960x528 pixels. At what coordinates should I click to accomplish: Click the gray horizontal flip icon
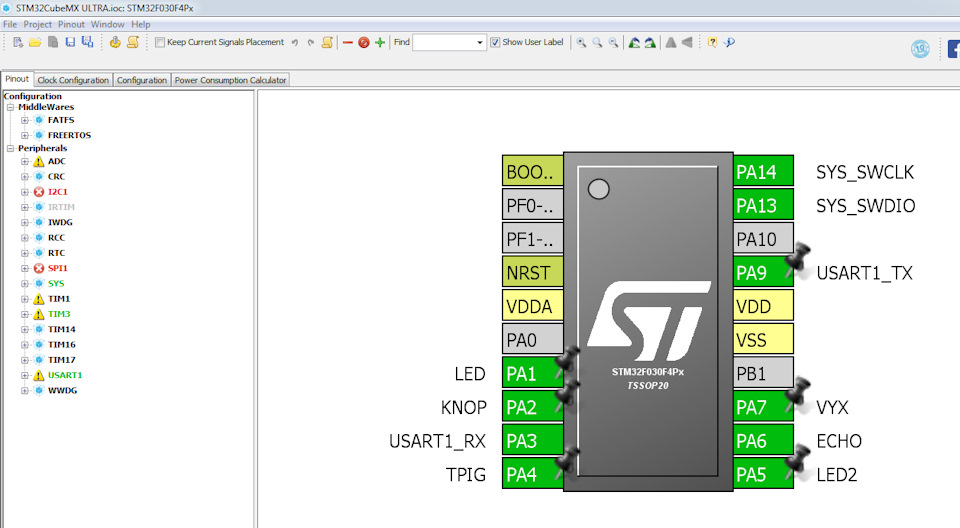(x=687, y=42)
